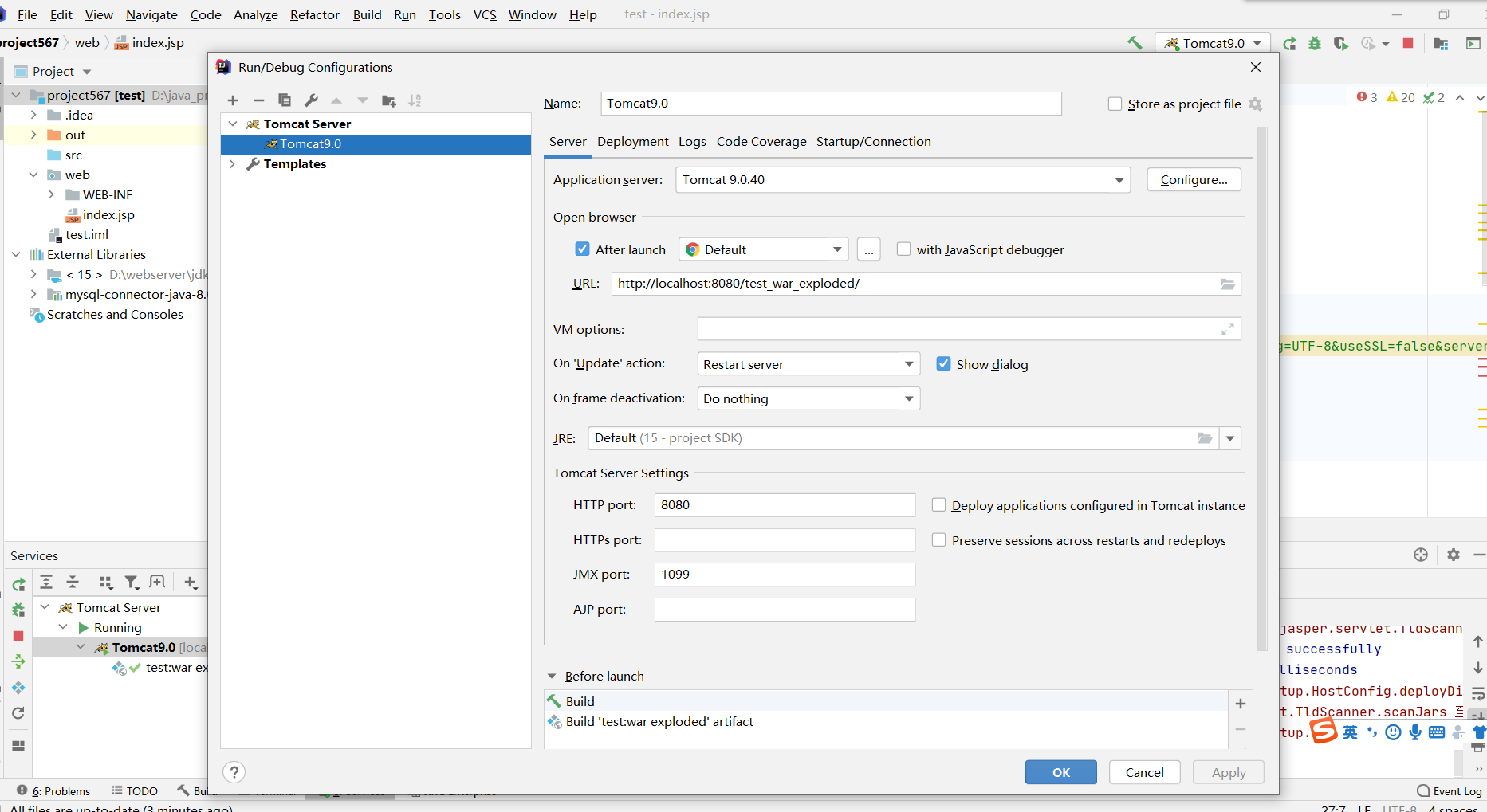
Task: Enable Preserve sessions across restarts checkbox
Action: [x=939, y=540]
